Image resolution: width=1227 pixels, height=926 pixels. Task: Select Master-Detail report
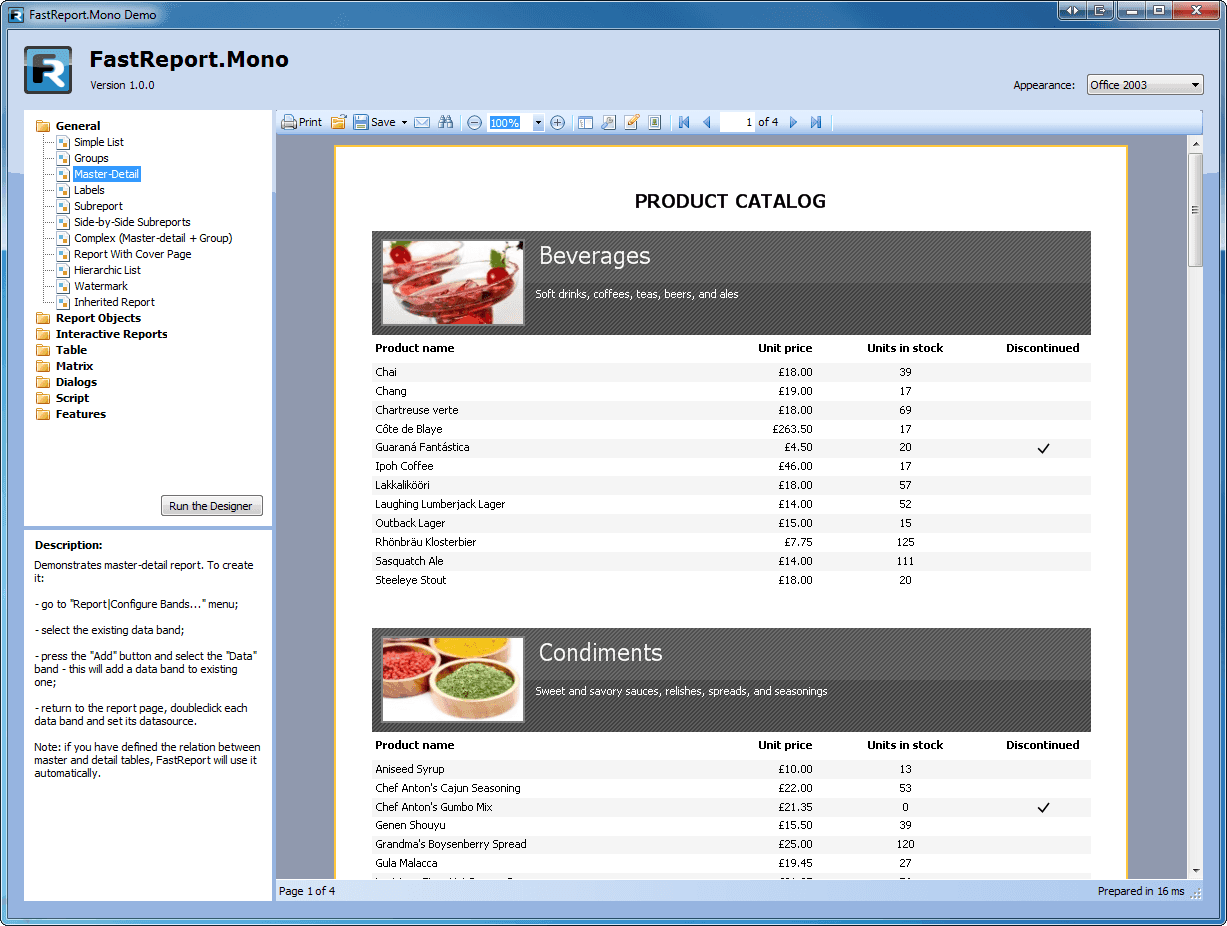106,174
